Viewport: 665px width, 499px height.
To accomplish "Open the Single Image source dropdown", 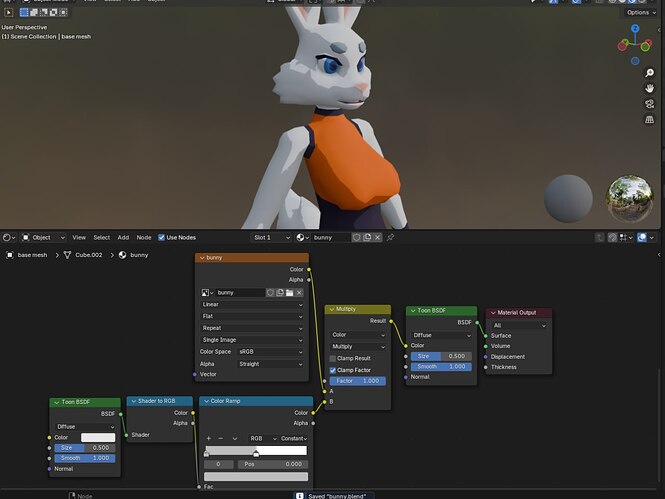I will (252, 340).
